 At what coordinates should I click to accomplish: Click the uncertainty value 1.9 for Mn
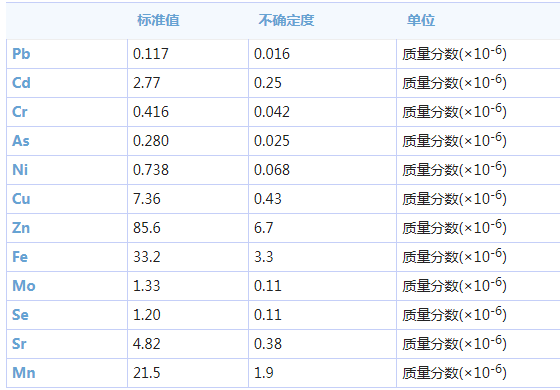264,372
